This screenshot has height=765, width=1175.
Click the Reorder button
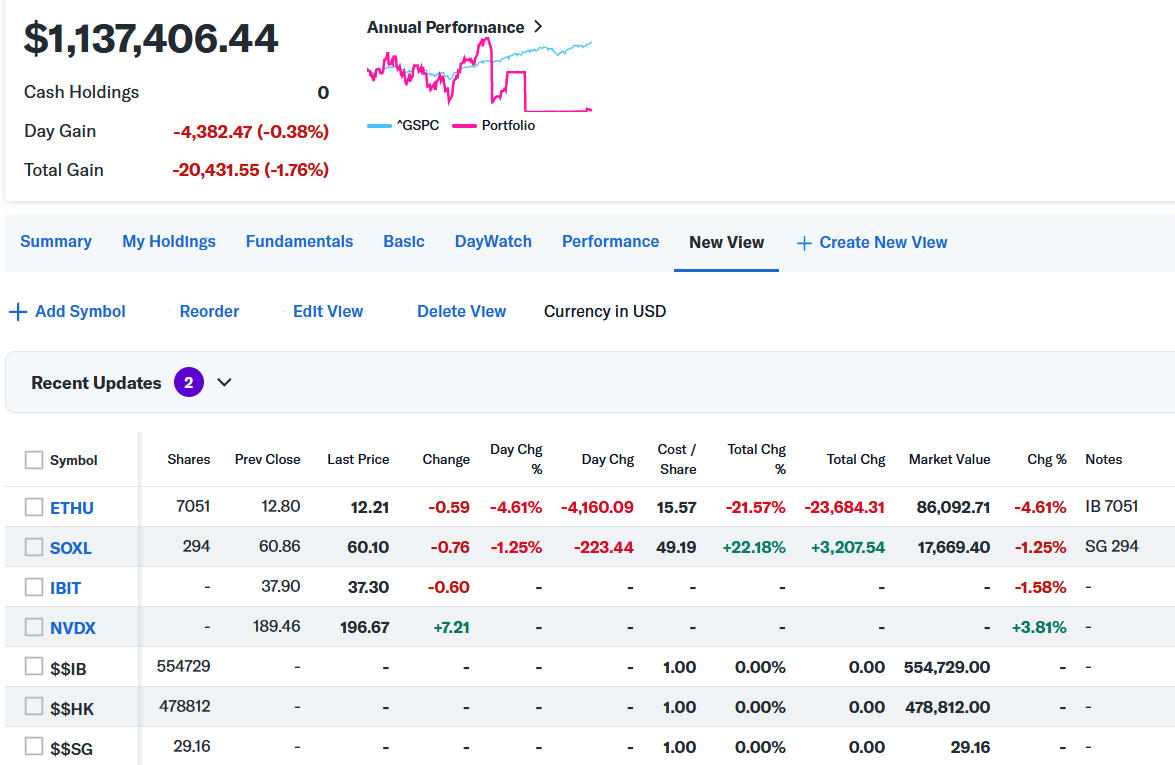tap(209, 312)
